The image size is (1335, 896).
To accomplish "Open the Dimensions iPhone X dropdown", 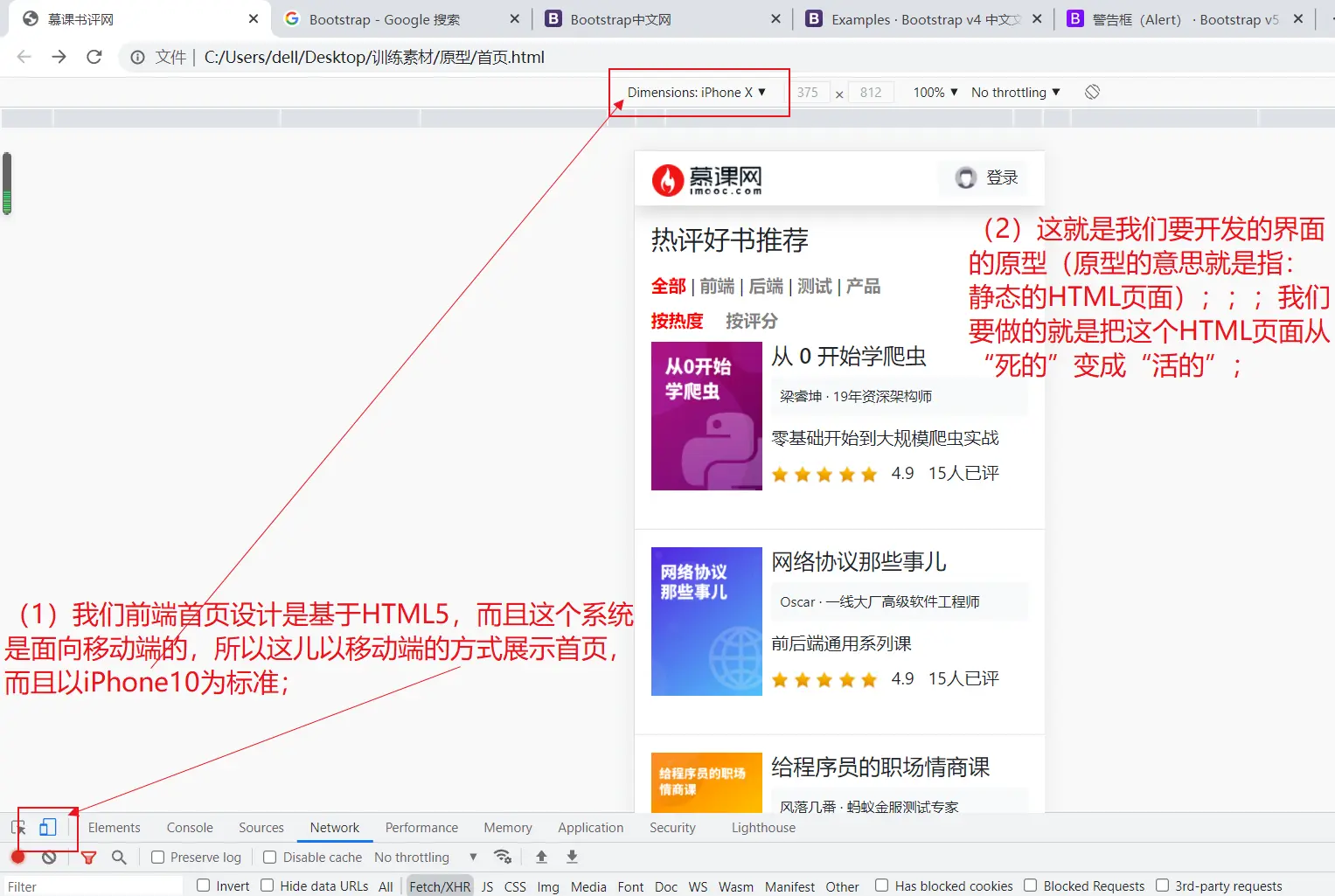I will [x=696, y=92].
